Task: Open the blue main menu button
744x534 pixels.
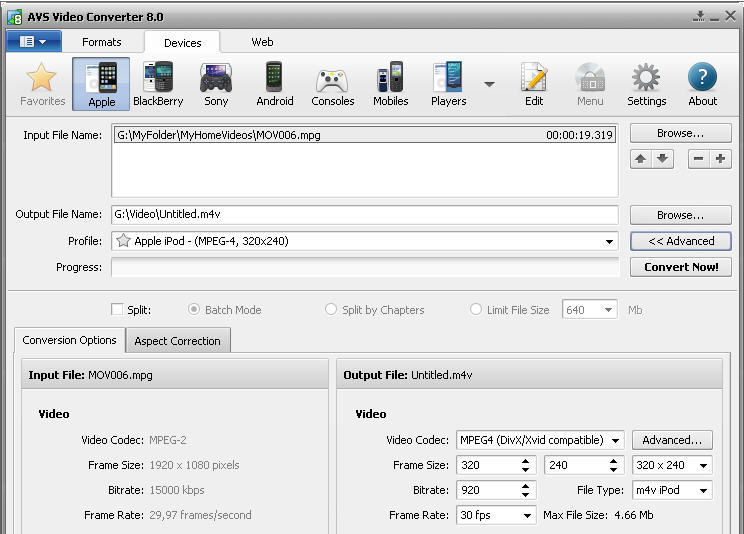Action: click(34, 42)
